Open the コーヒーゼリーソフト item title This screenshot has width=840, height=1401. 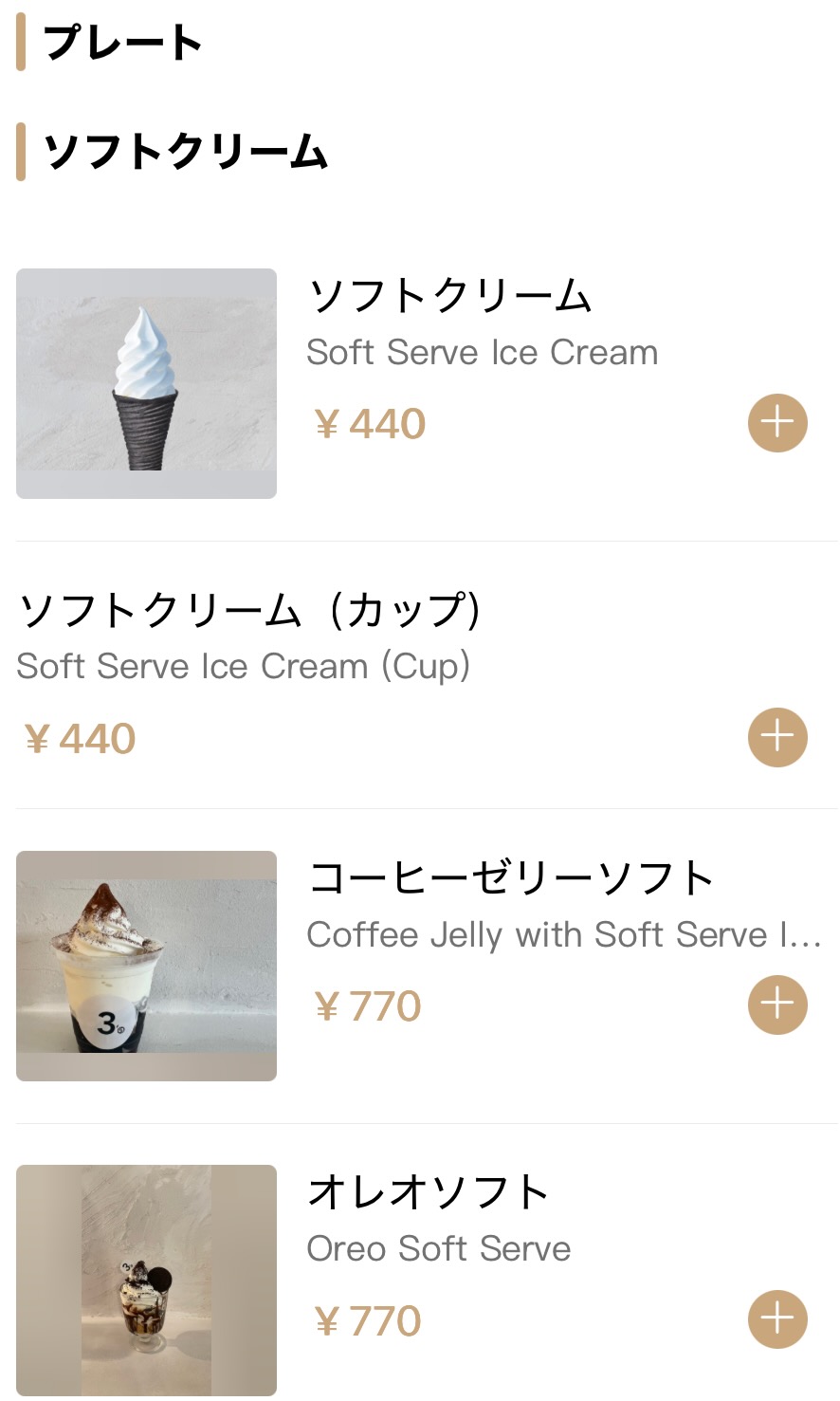click(x=511, y=878)
